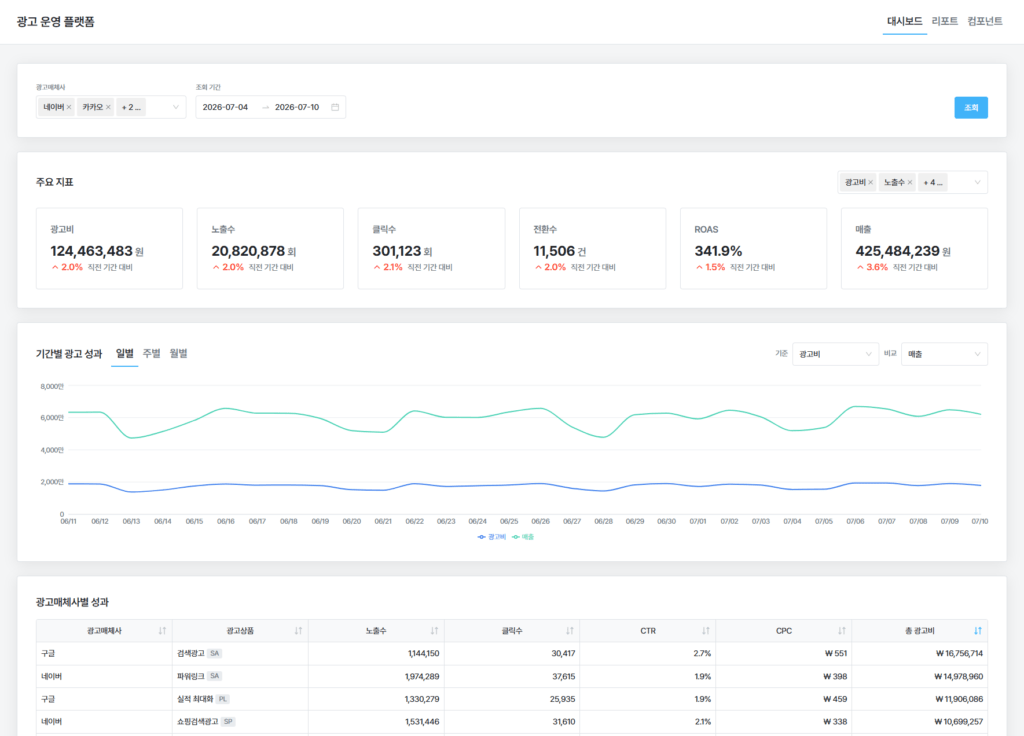The height and width of the screenshot is (736, 1024).
Task: Switch to the 리포트 tab
Action: point(944,22)
